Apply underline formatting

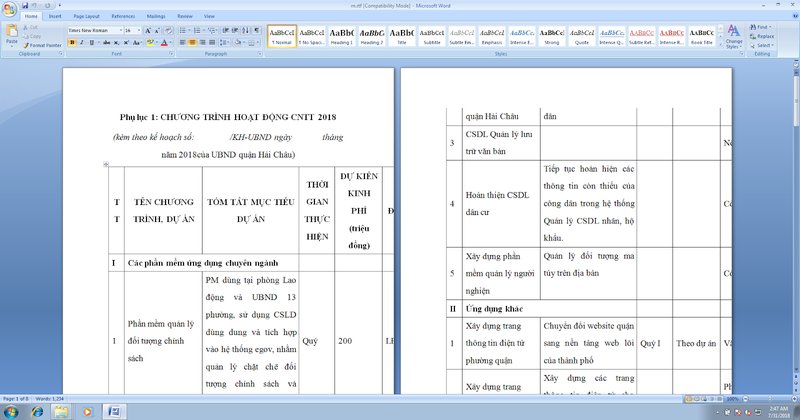click(x=93, y=43)
